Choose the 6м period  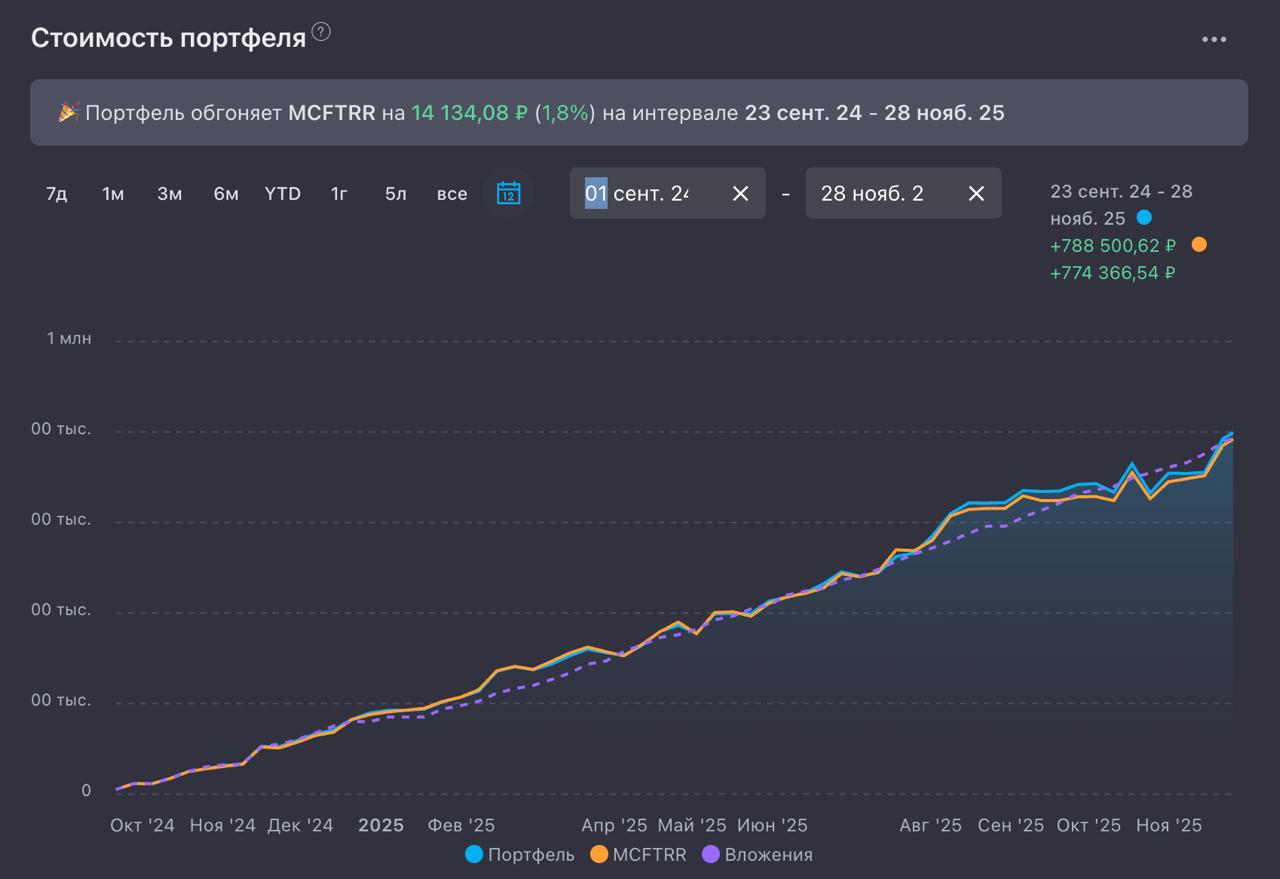pyautogui.click(x=226, y=194)
